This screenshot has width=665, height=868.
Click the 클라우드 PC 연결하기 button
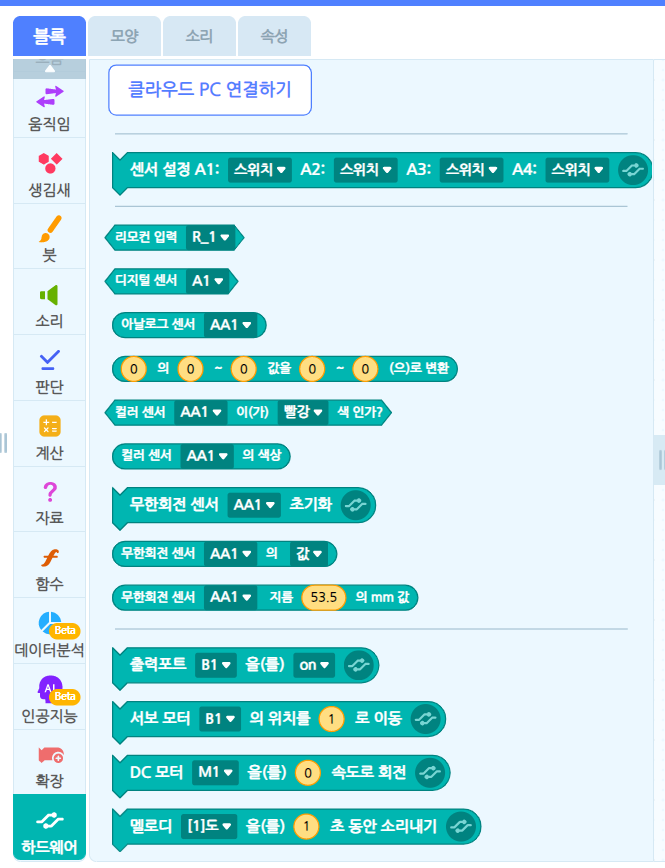210,90
